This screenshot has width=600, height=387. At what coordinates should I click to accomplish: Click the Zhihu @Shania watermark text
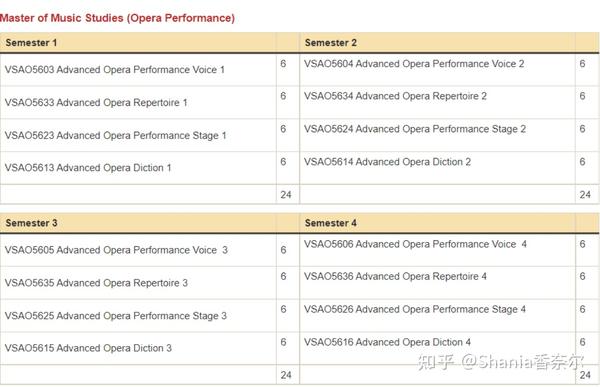pos(501,362)
